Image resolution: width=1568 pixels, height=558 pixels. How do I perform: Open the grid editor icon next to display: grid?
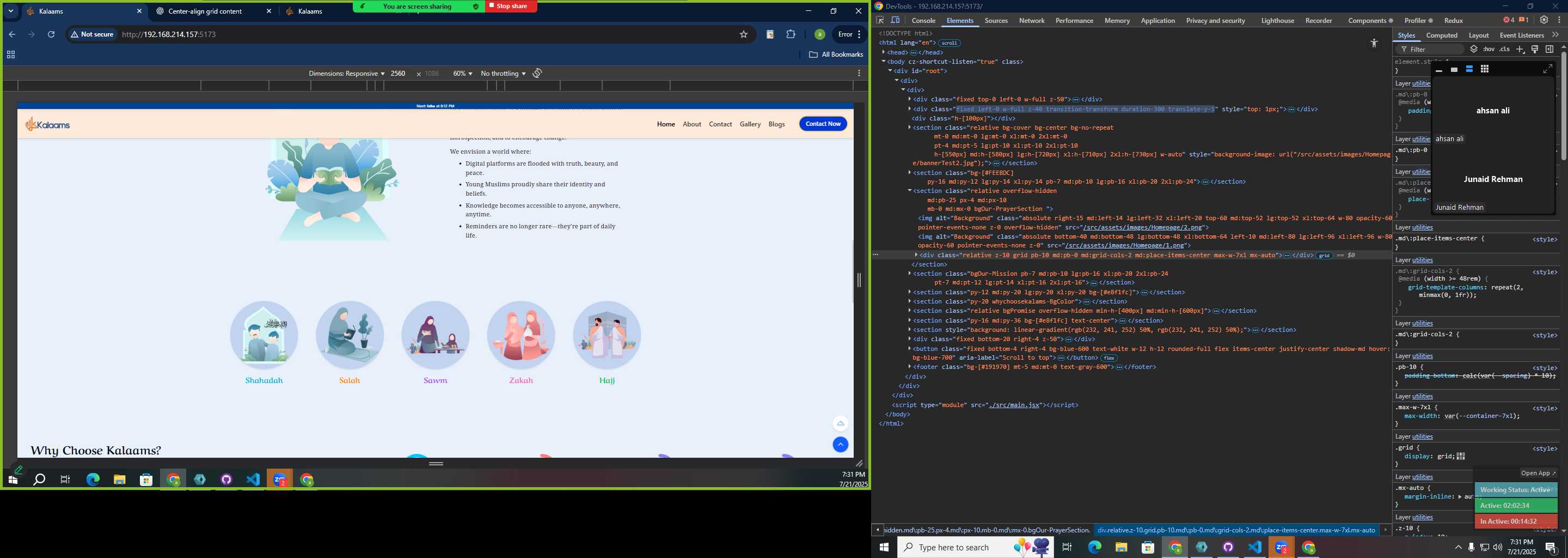coord(1461,456)
